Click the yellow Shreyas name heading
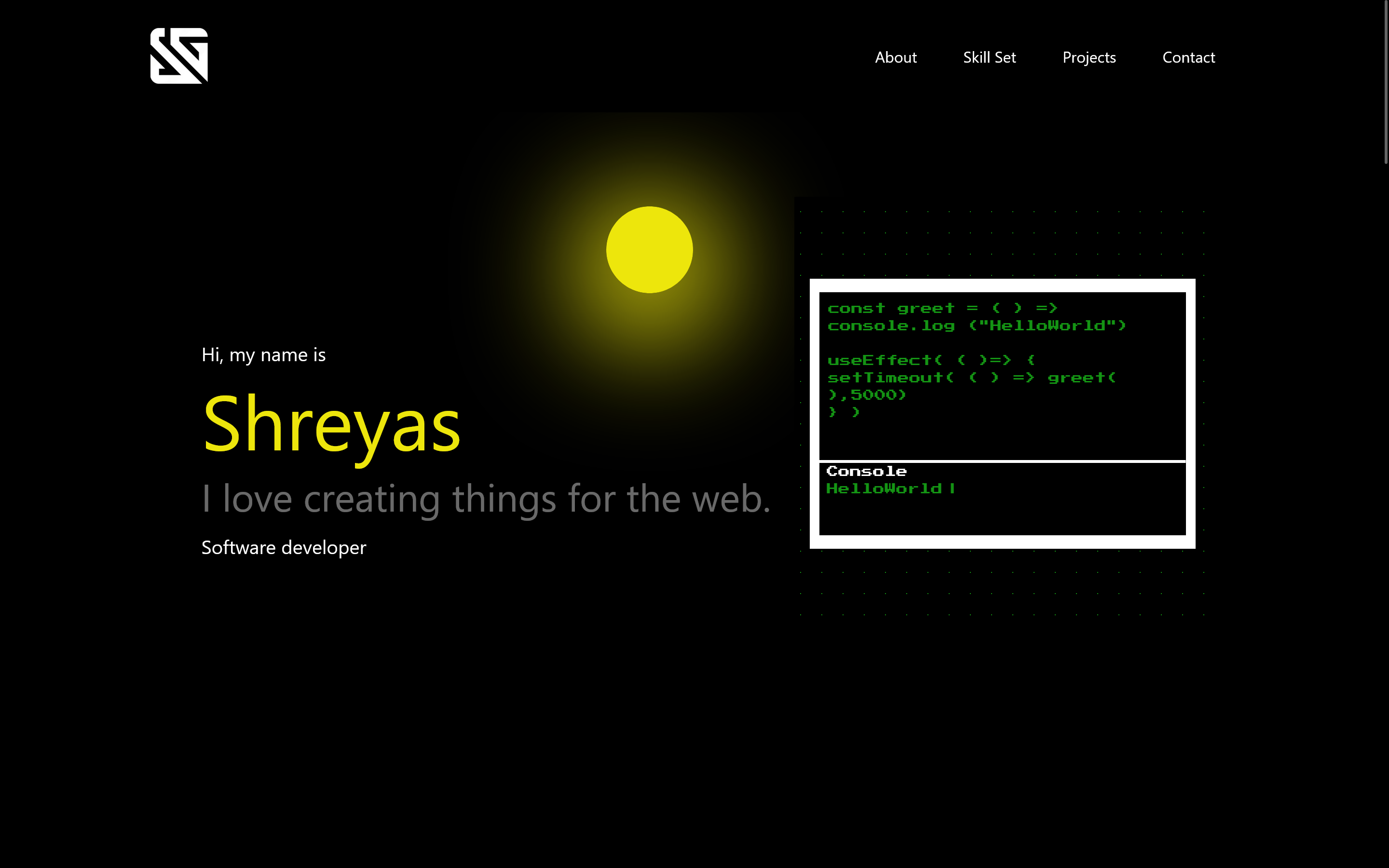Screen dimensions: 1389x868 pyautogui.click(x=331, y=425)
